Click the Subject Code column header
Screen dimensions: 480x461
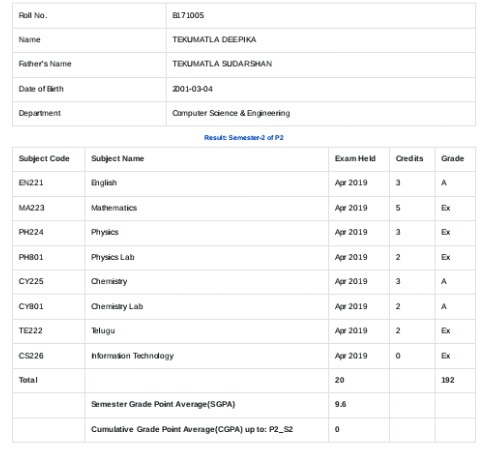(44, 158)
